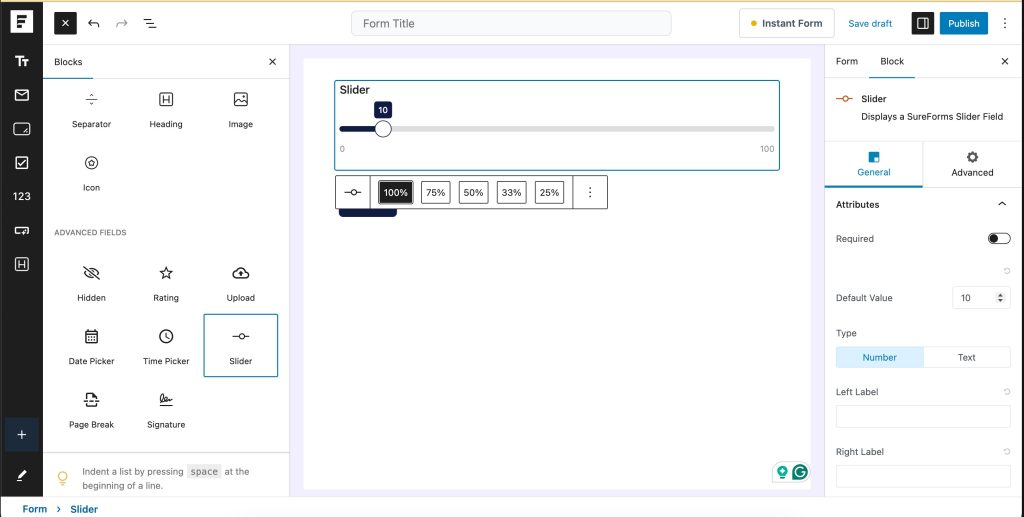
Task: Add the Upload field block
Action: (240, 282)
